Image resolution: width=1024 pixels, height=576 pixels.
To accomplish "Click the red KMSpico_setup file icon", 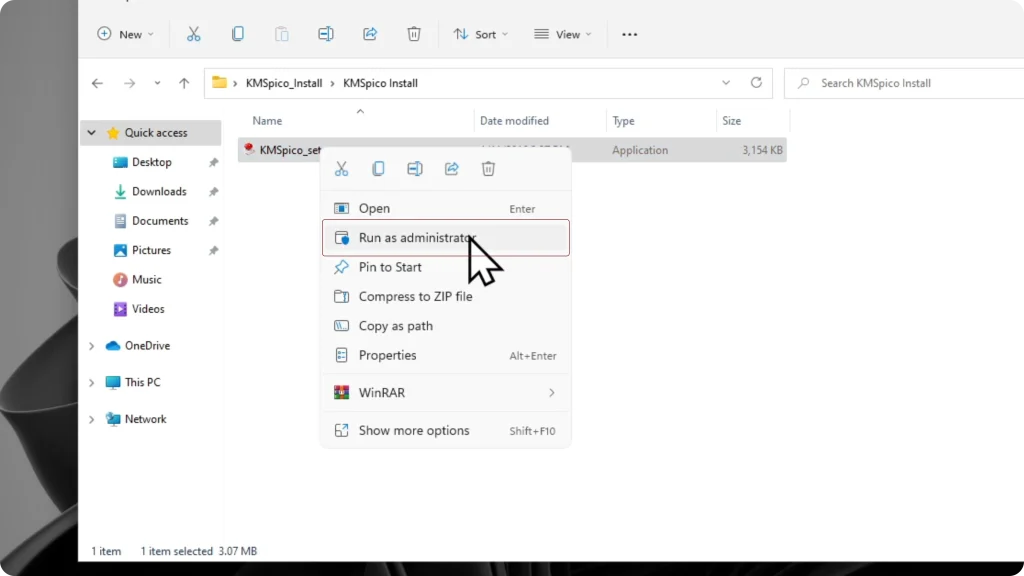I will pyautogui.click(x=249, y=150).
